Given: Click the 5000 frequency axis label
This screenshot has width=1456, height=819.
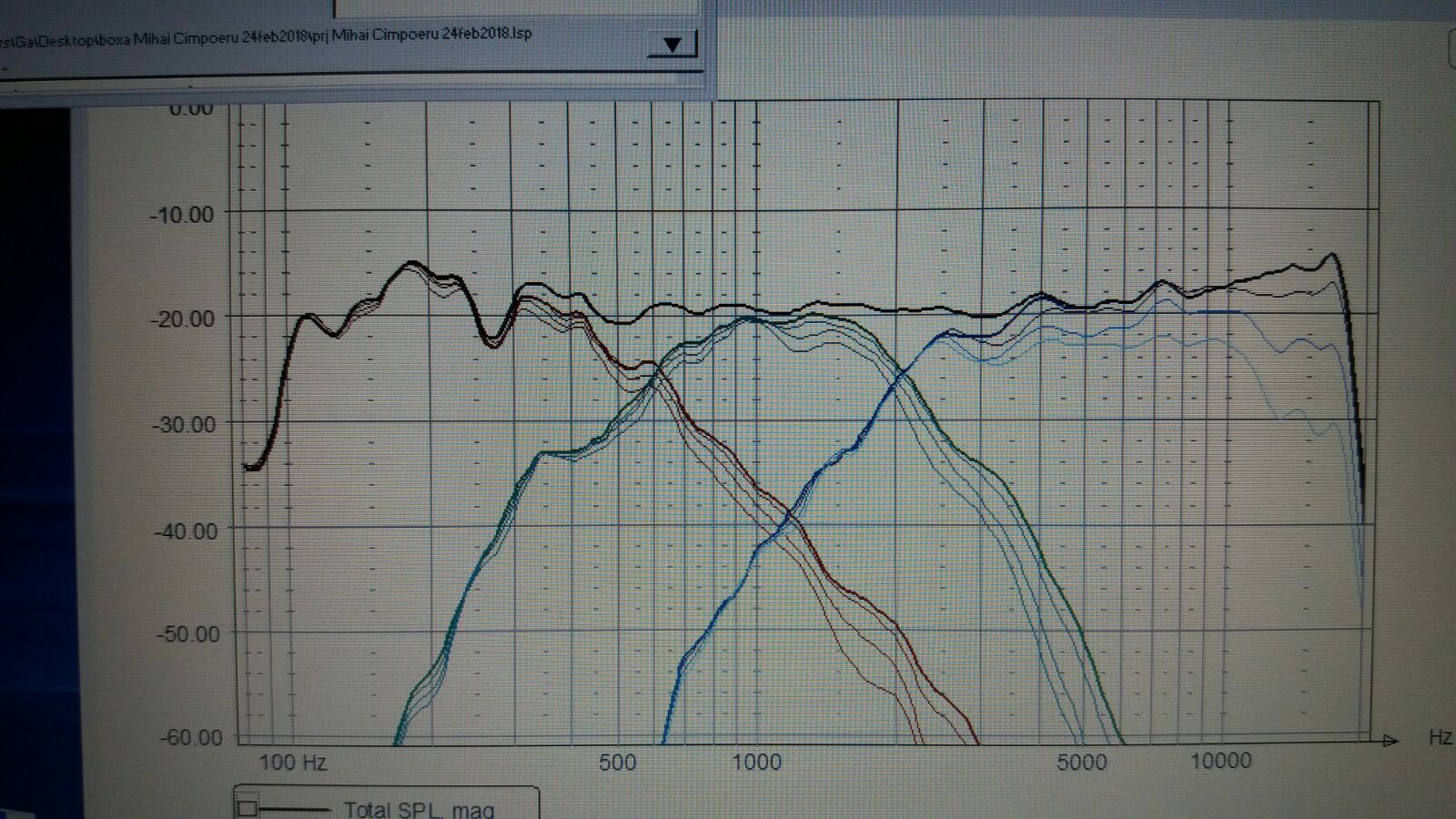Looking at the screenshot, I should [1081, 761].
